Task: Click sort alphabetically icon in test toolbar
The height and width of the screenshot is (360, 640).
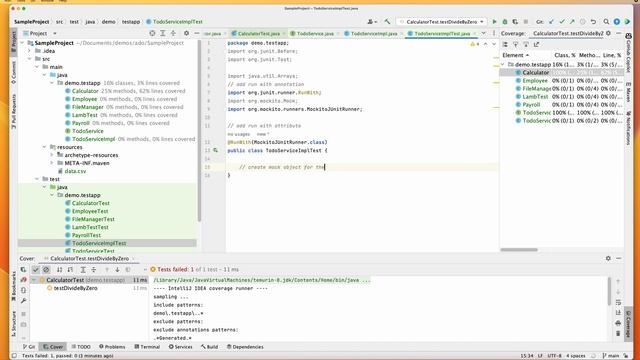Action: (60, 270)
